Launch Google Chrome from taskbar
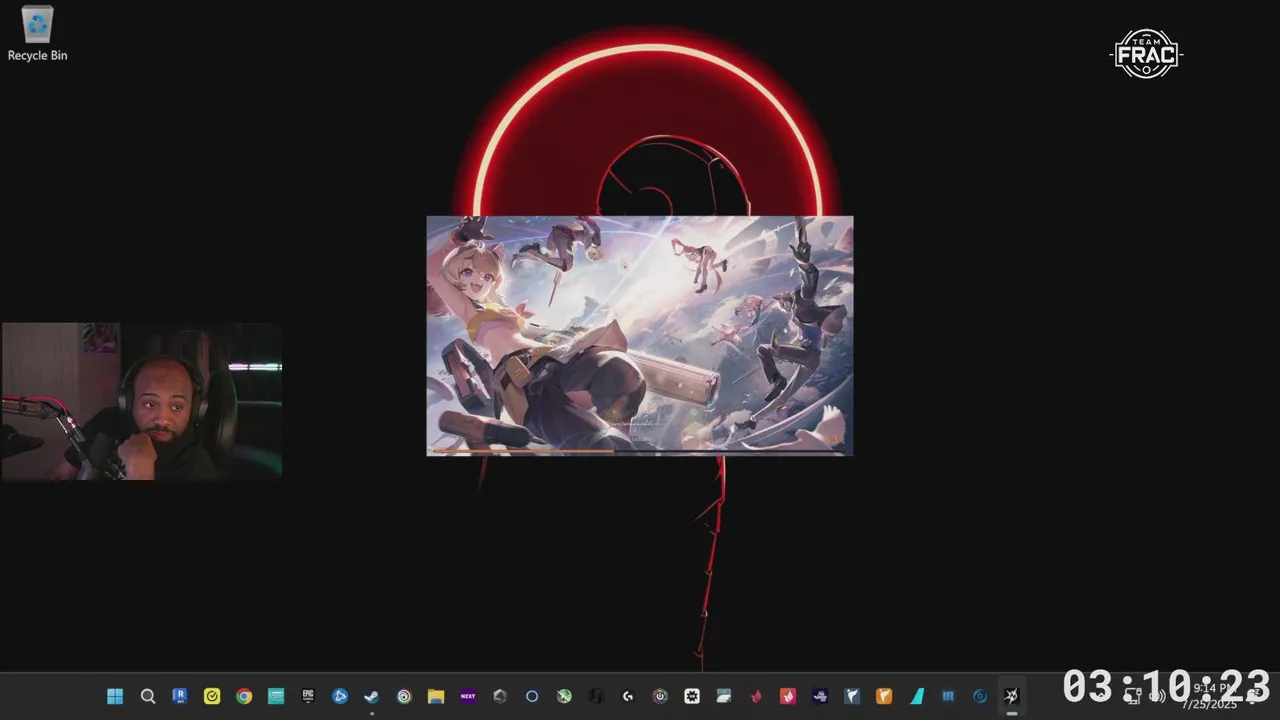 coord(244,696)
